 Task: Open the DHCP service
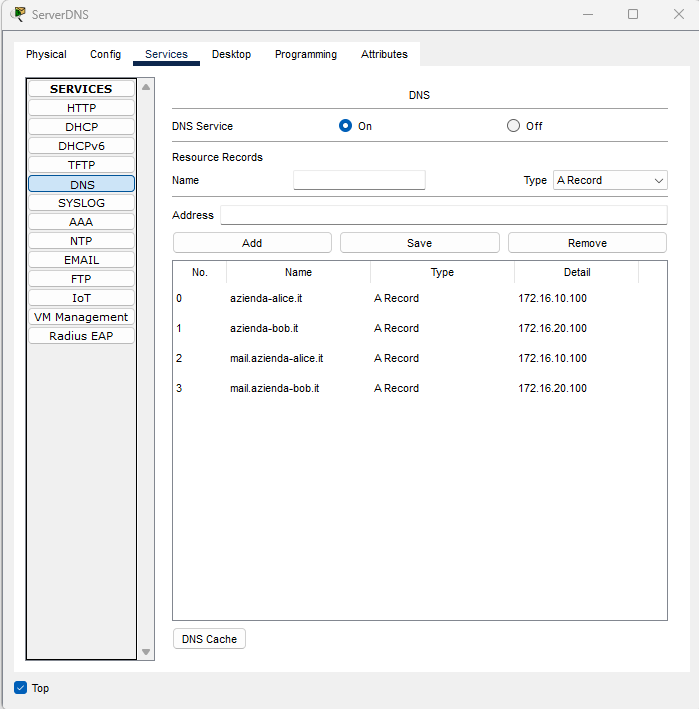[x=81, y=127]
